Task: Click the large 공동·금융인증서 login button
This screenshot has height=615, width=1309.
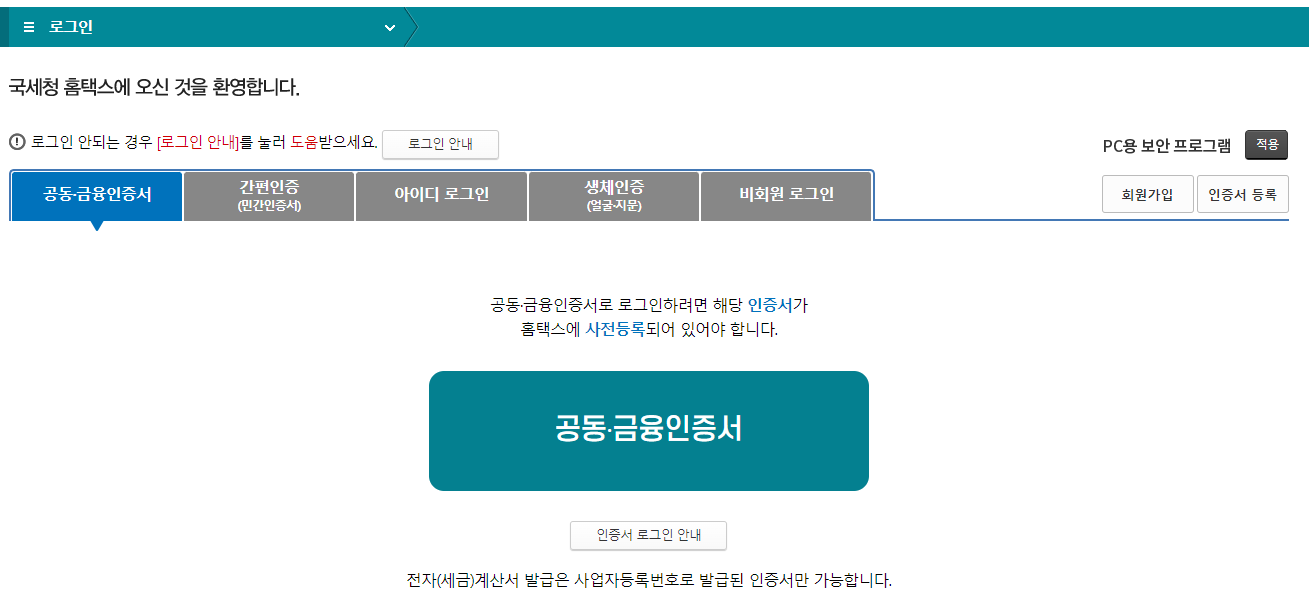Action: (649, 431)
